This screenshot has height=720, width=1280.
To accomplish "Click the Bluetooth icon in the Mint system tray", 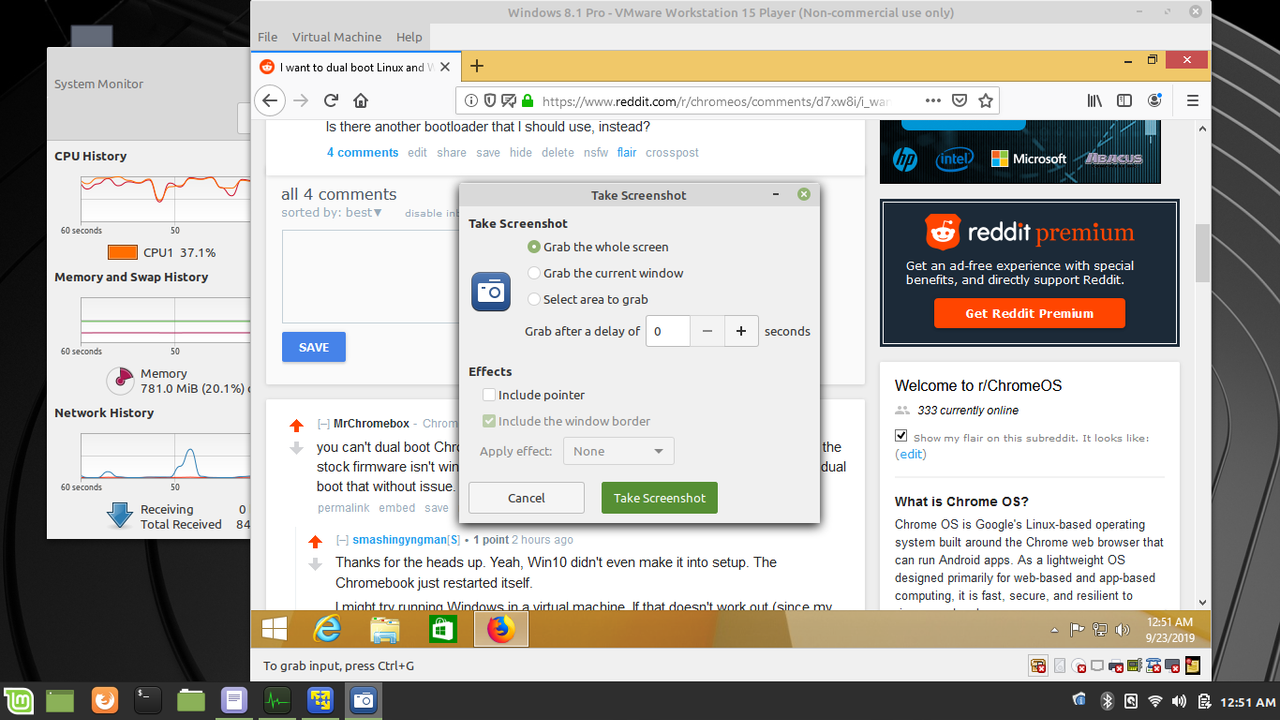I will click(x=1107, y=701).
